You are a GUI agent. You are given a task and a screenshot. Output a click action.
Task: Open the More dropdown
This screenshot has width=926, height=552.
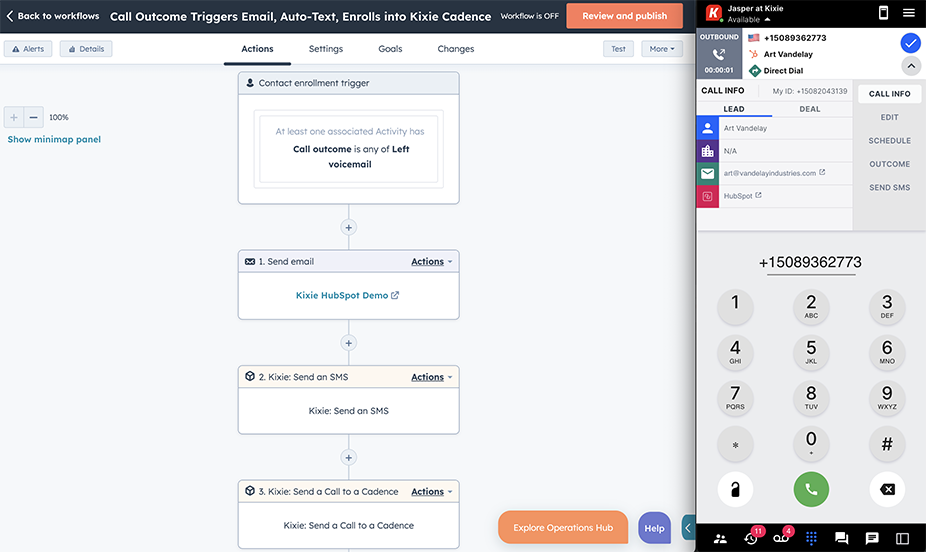[x=661, y=49]
